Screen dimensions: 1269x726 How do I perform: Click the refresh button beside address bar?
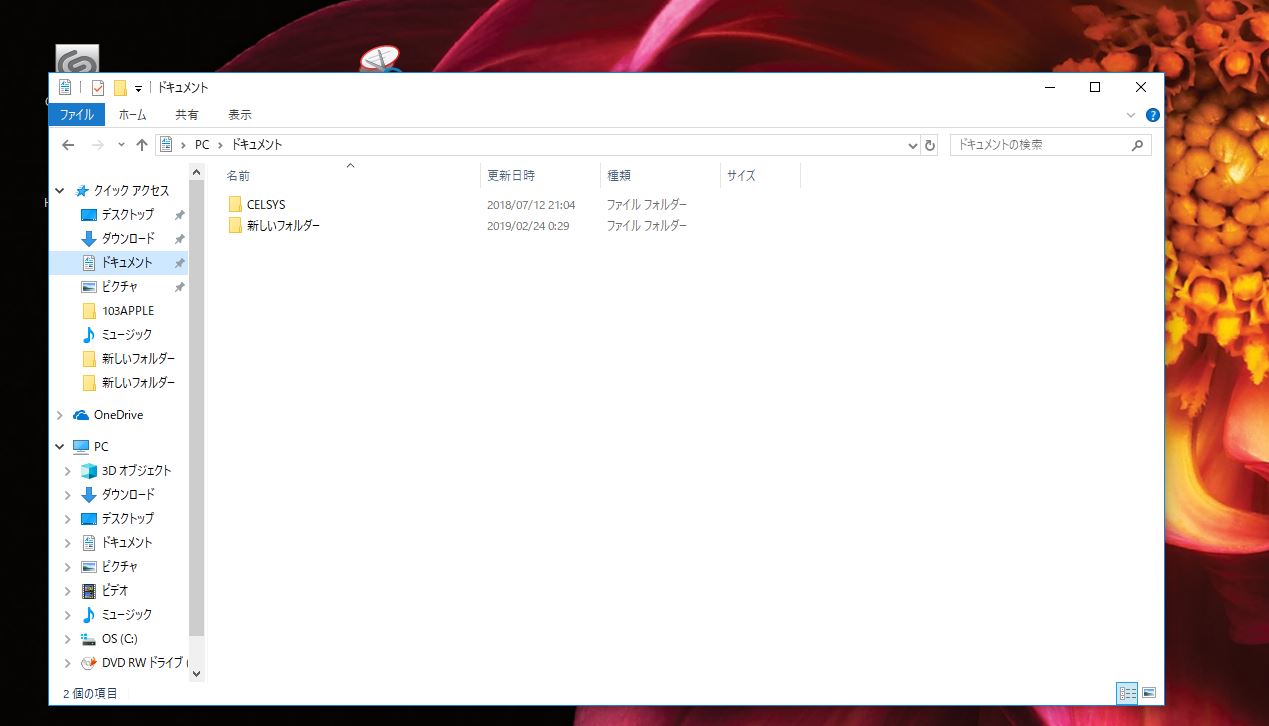[x=930, y=145]
